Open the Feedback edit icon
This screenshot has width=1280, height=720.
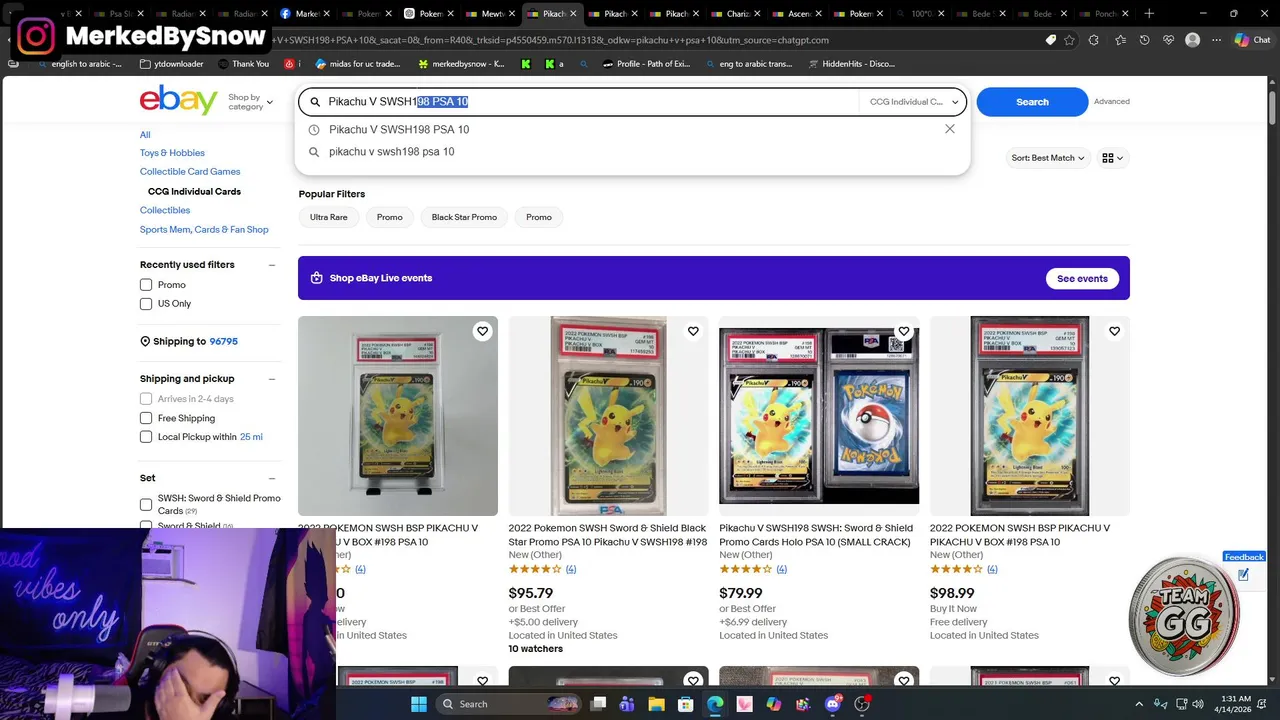[1243, 574]
